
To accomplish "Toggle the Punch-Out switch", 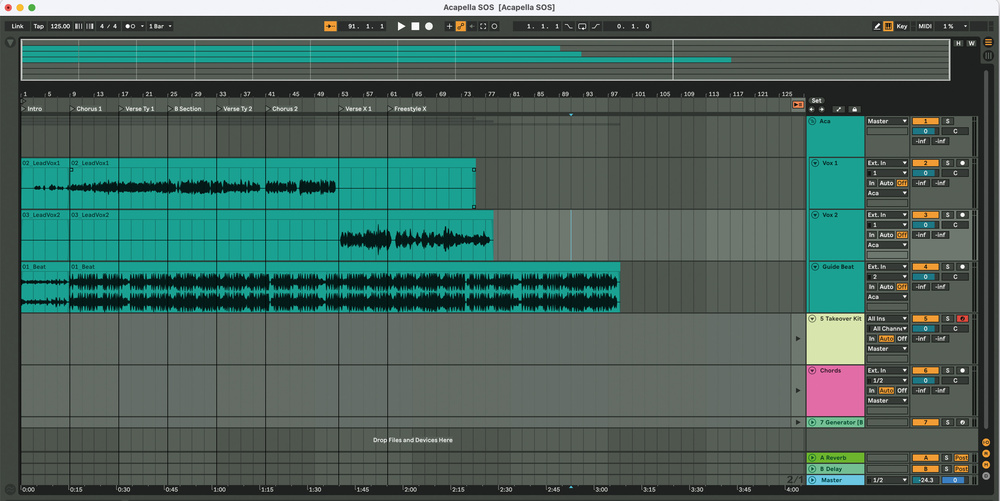I will click(596, 26).
